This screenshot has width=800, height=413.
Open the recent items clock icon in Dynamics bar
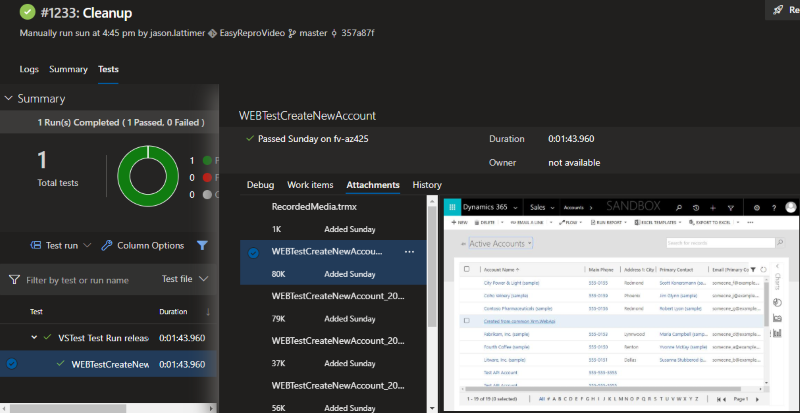(x=696, y=208)
